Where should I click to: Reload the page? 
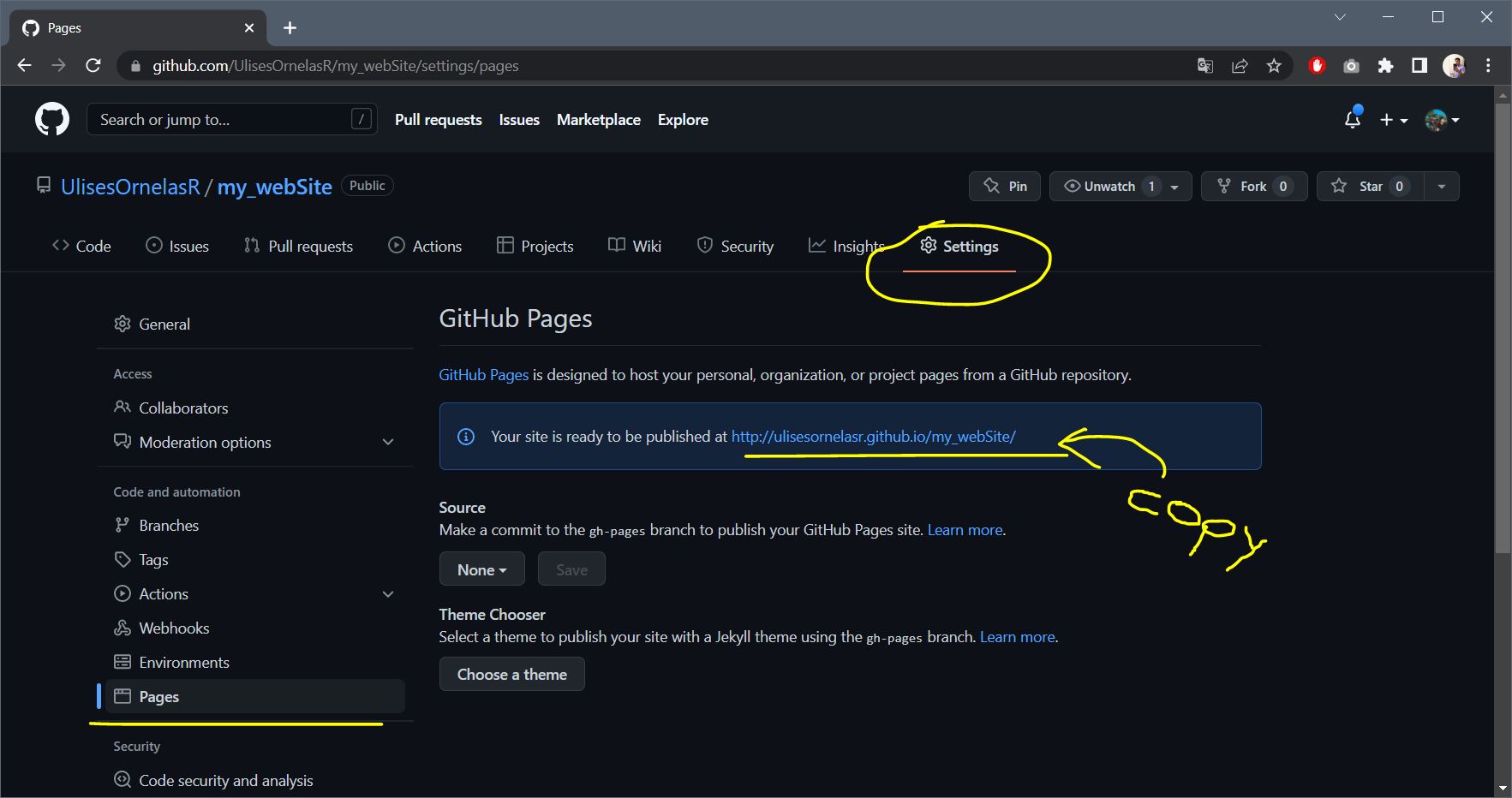93,66
